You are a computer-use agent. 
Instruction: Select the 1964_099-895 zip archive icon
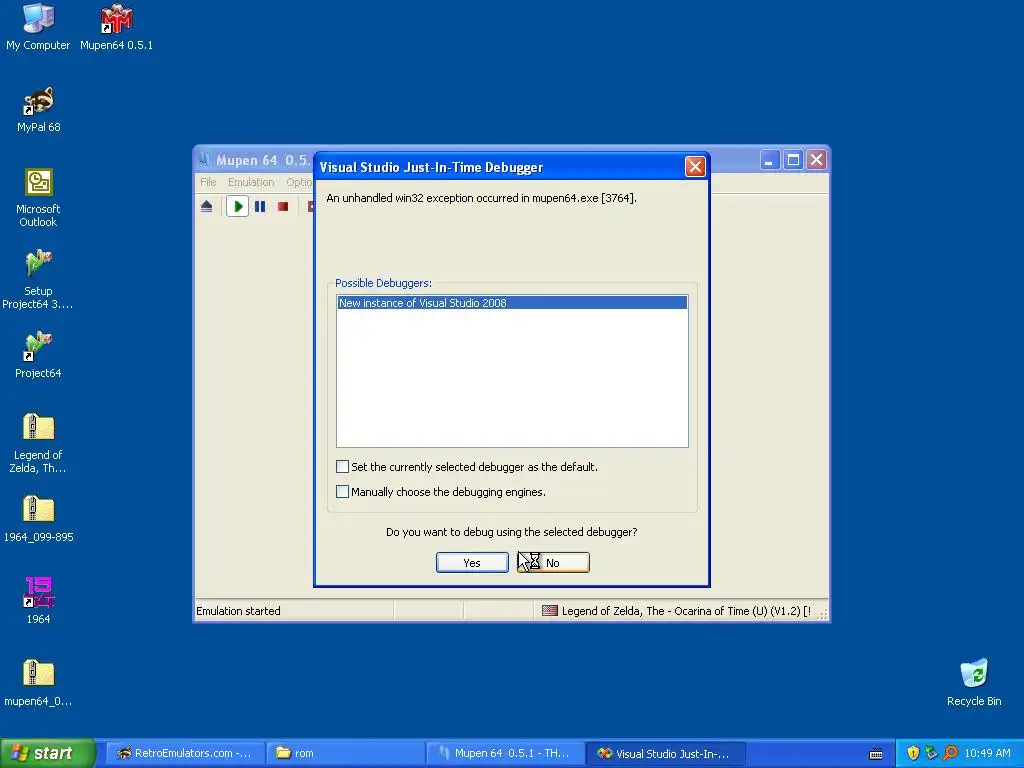(39, 519)
